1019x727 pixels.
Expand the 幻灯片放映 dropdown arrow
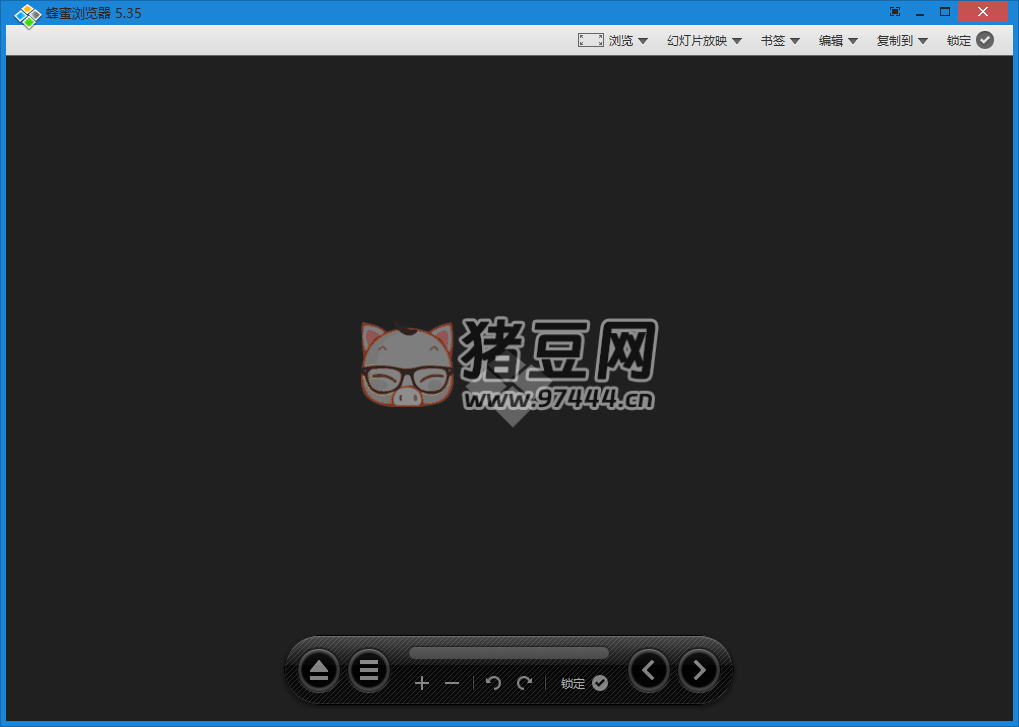[737, 41]
